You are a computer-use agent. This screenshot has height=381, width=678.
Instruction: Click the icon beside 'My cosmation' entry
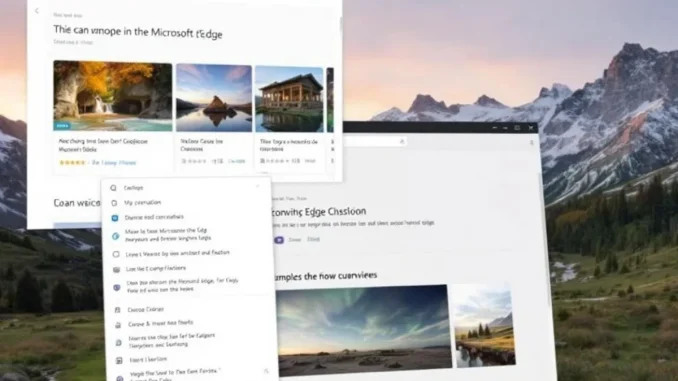pos(114,203)
